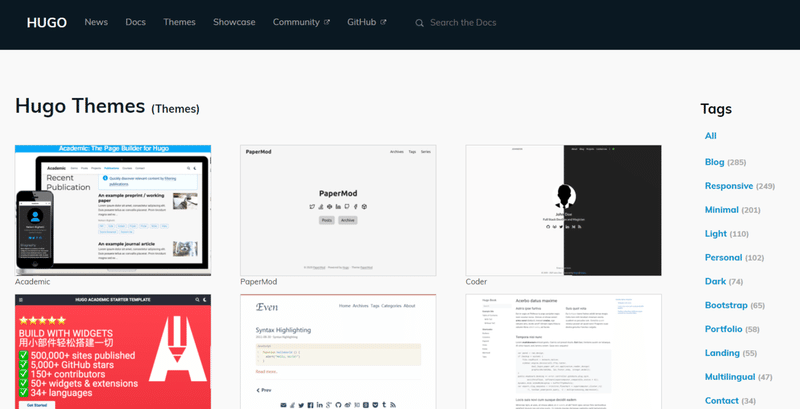
Task: Filter themes by Portfolio tag
Action: pos(723,329)
